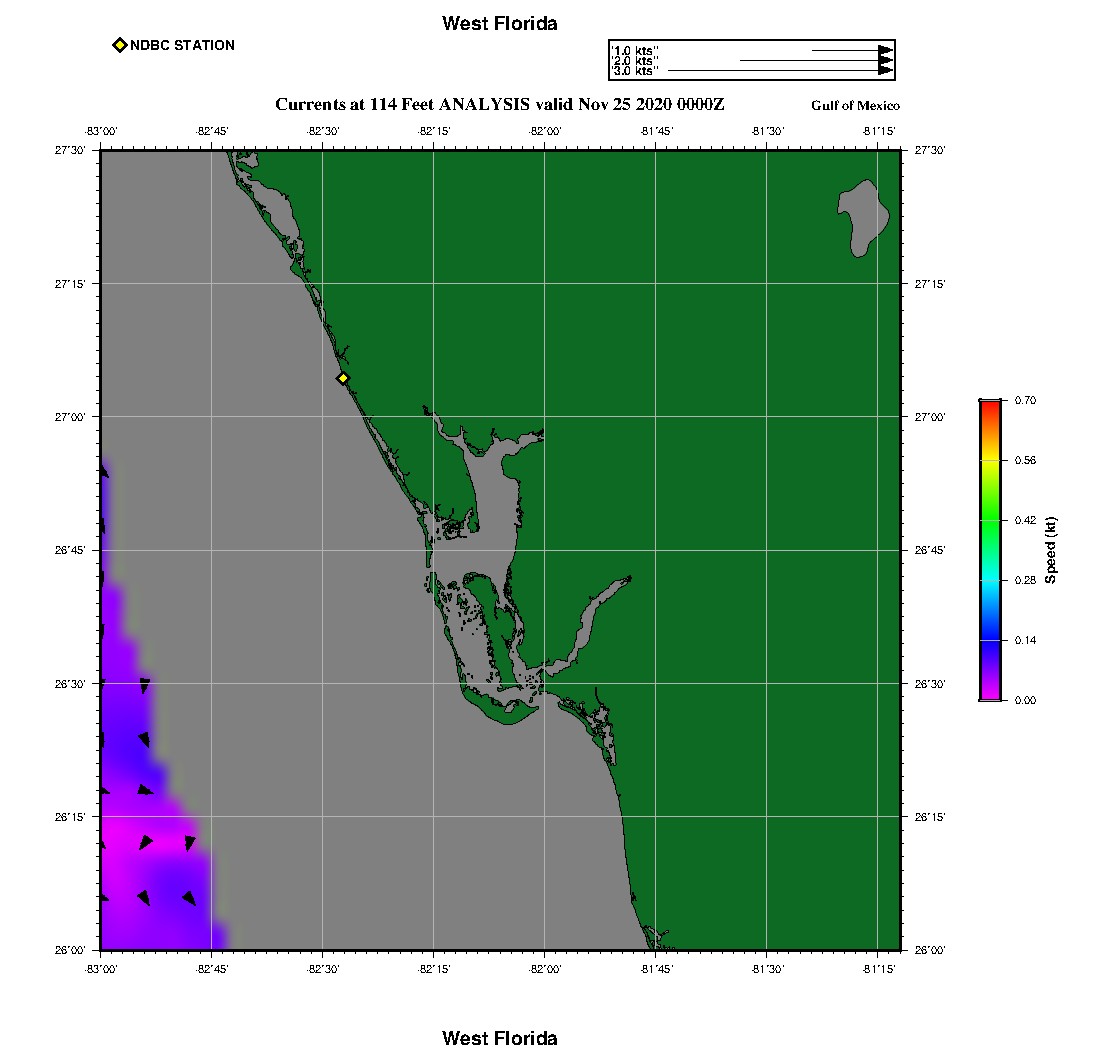Select the NDBC STATION diamond marker
This screenshot has height=1050, width=1100.
[121, 44]
